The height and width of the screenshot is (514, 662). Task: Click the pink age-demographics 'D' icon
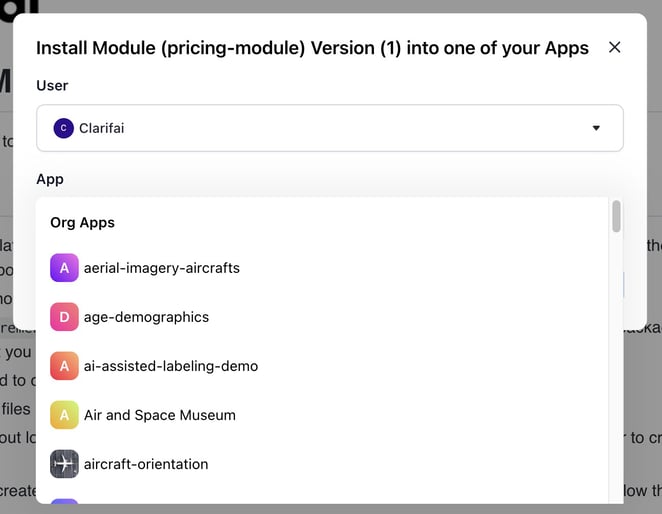64,317
